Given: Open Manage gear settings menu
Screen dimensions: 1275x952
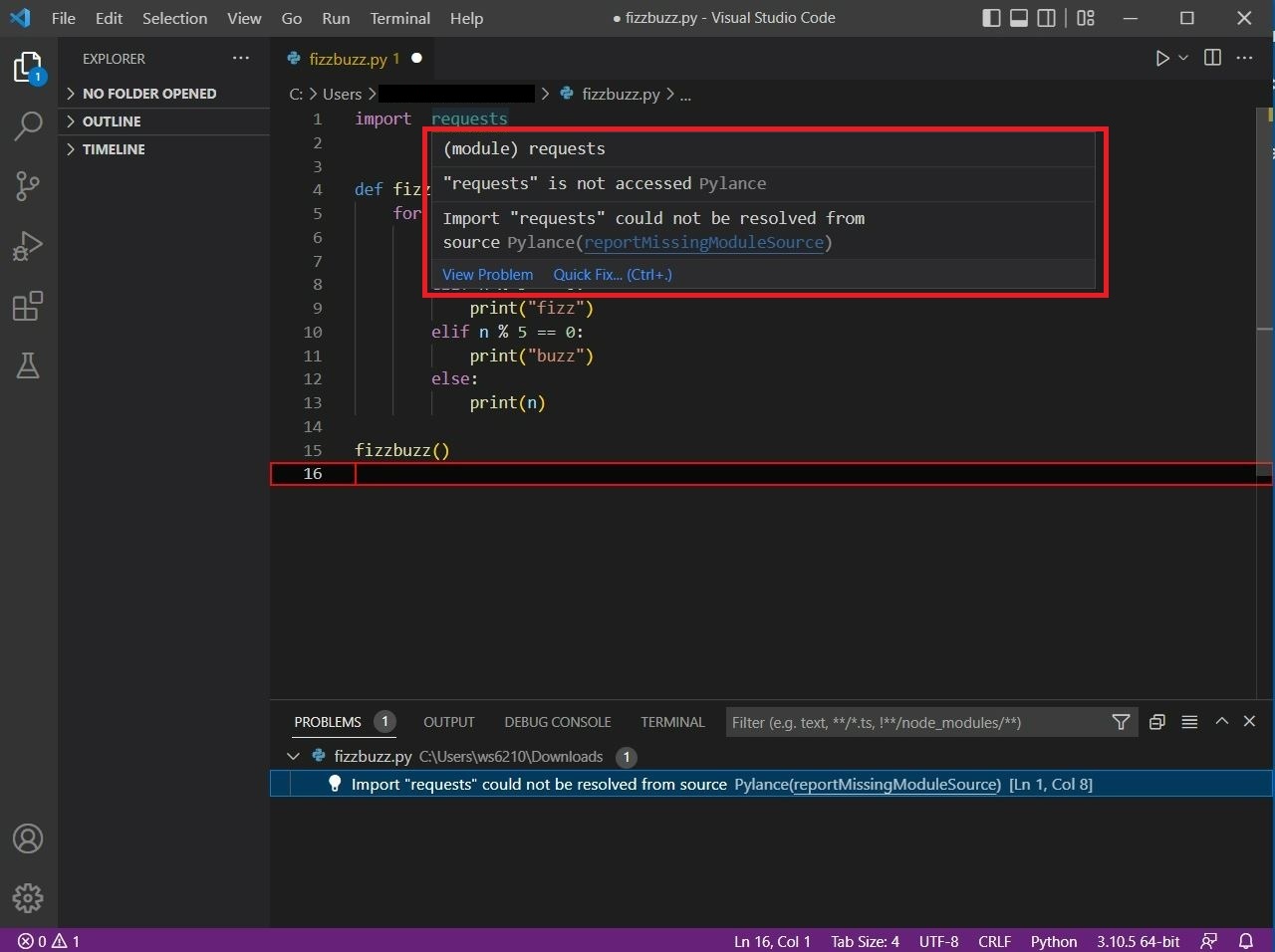Looking at the screenshot, I should tap(28, 898).
